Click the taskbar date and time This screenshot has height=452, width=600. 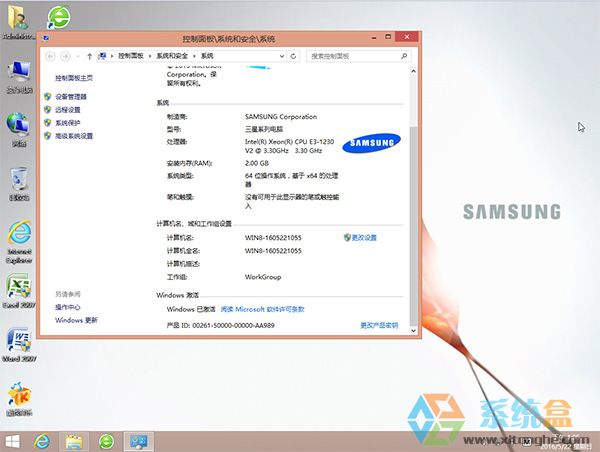point(566,442)
